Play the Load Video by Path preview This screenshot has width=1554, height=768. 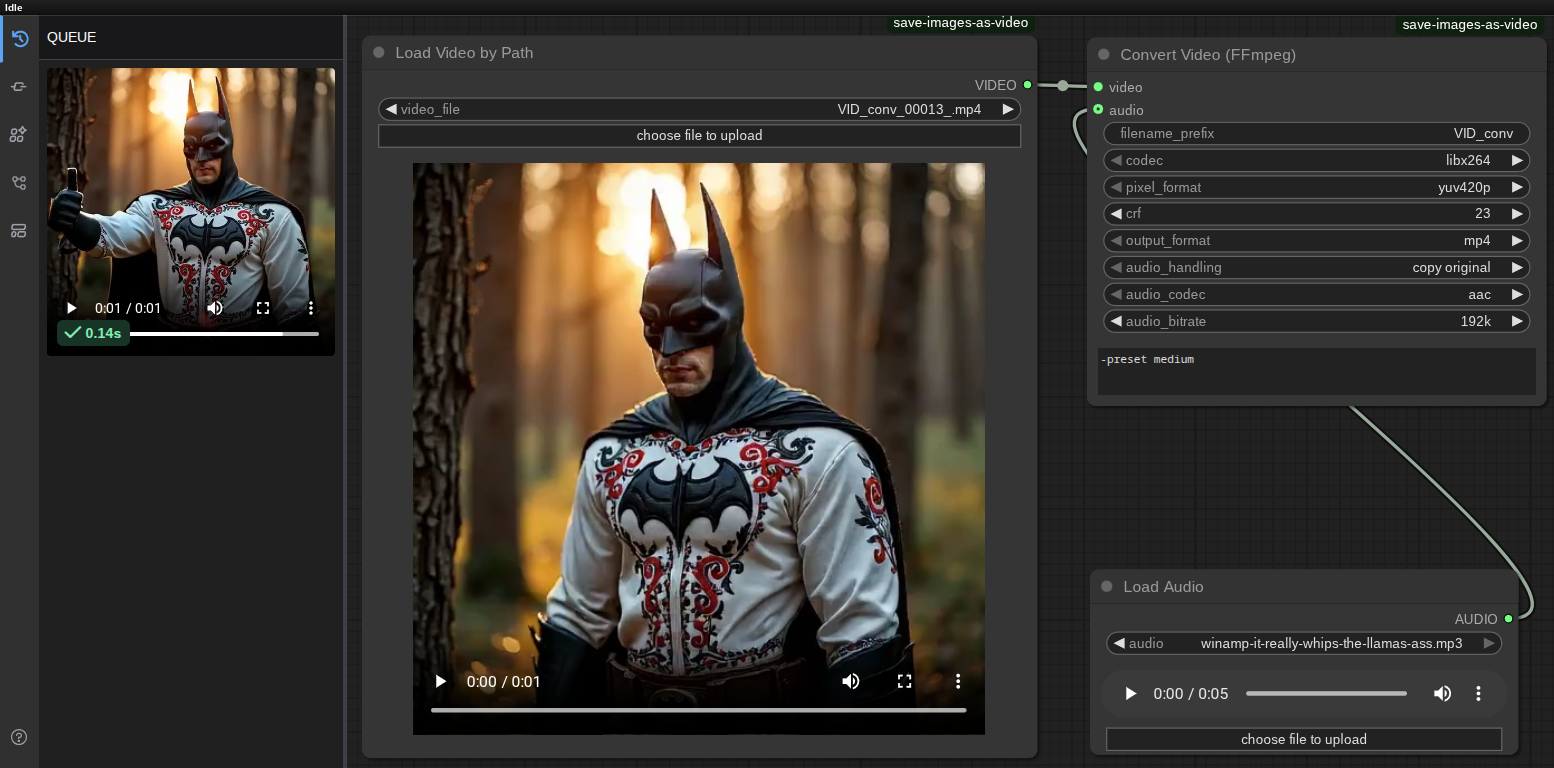click(441, 681)
